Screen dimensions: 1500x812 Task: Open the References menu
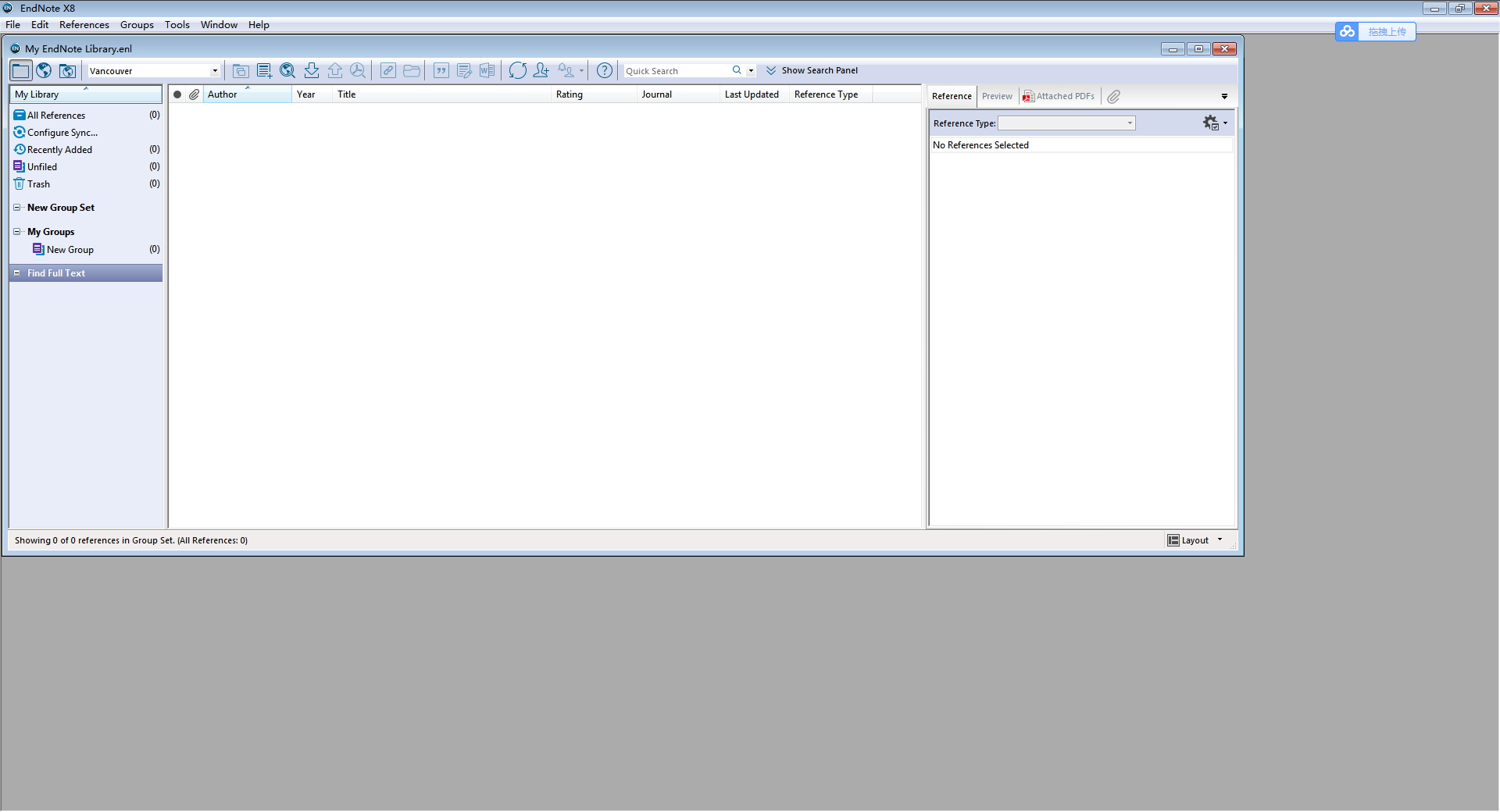click(x=84, y=25)
